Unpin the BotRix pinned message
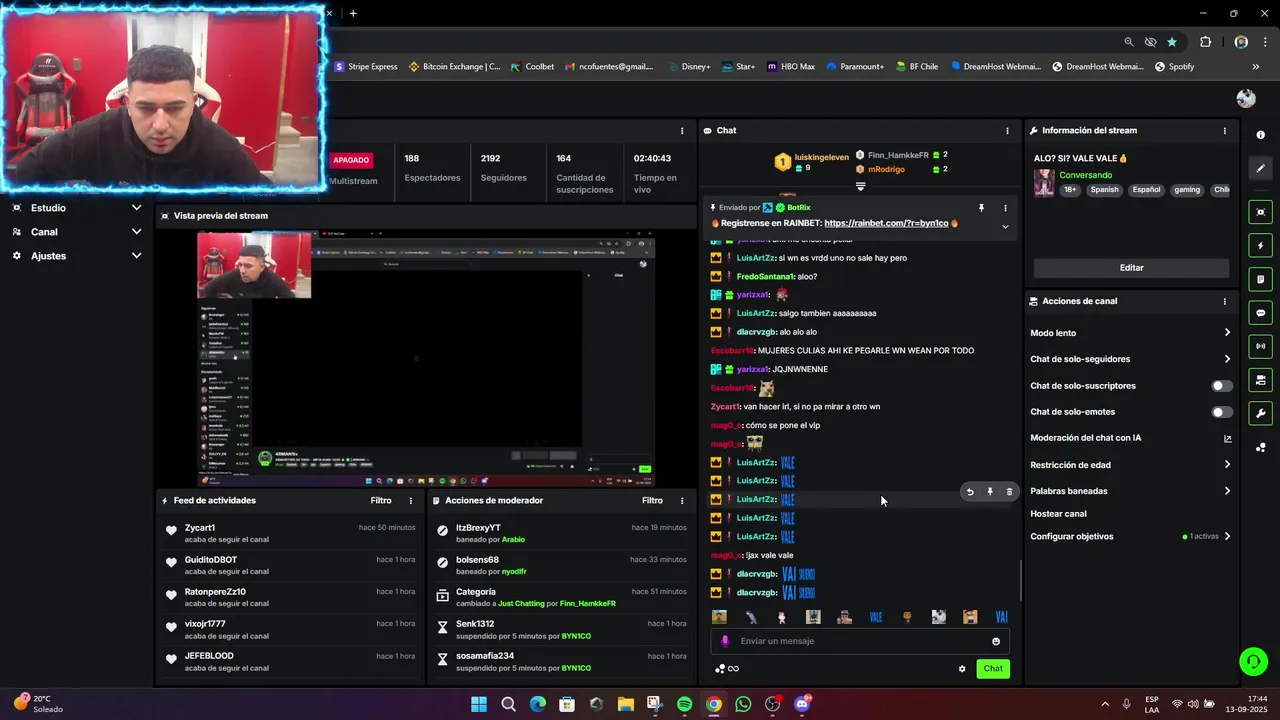The width and height of the screenshot is (1280, 720). 981,208
